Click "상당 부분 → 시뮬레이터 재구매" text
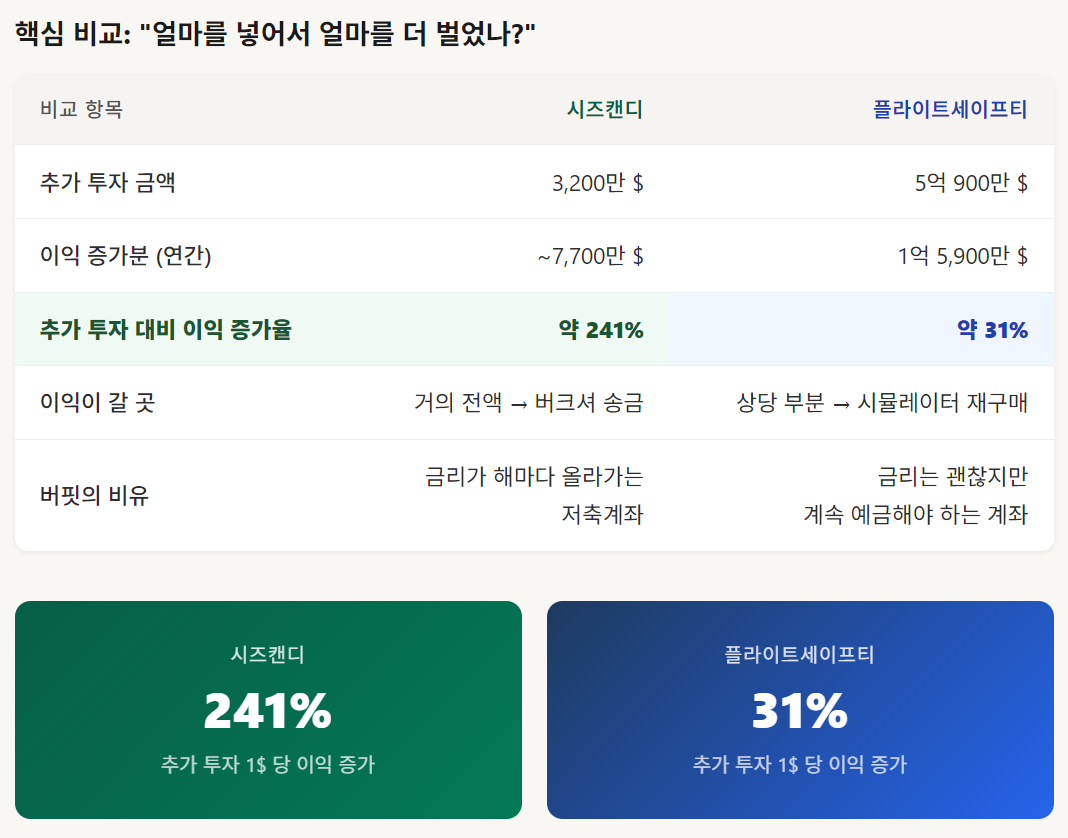1068x838 pixels. click(882, 403)
